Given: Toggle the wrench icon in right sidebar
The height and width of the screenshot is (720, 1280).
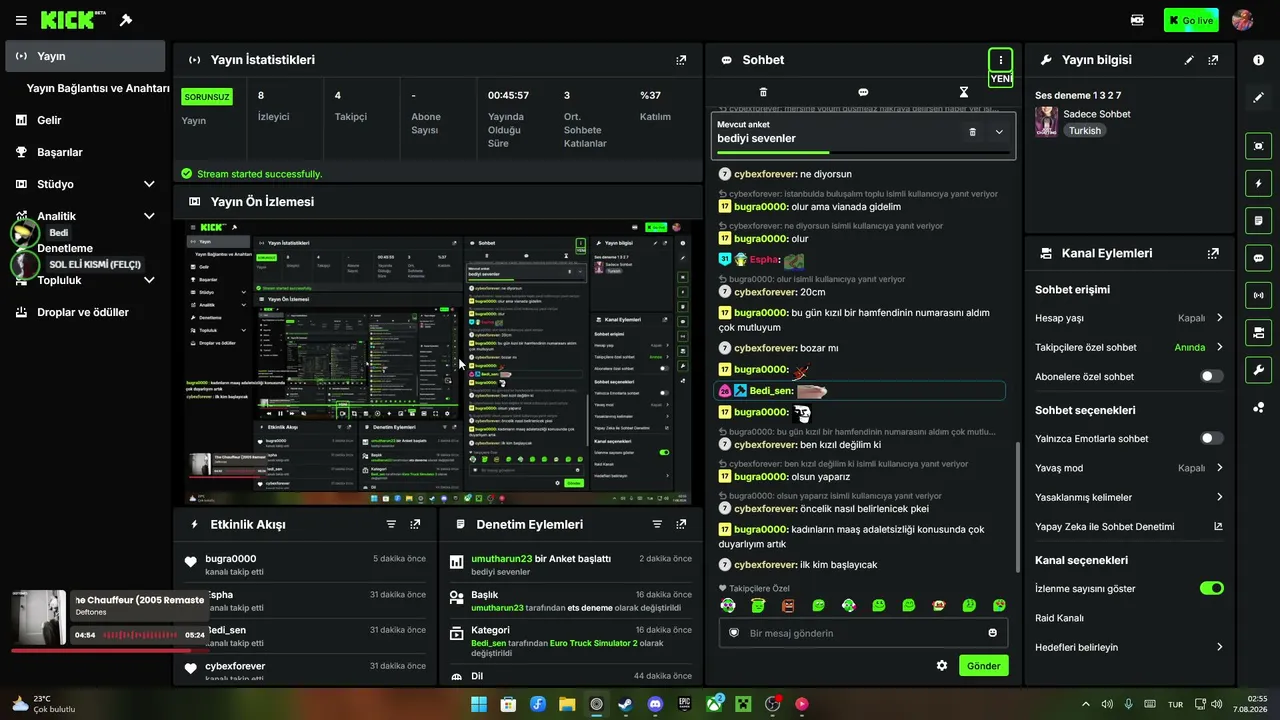Looking at the screenshot, I should (x=1258, y=370).
